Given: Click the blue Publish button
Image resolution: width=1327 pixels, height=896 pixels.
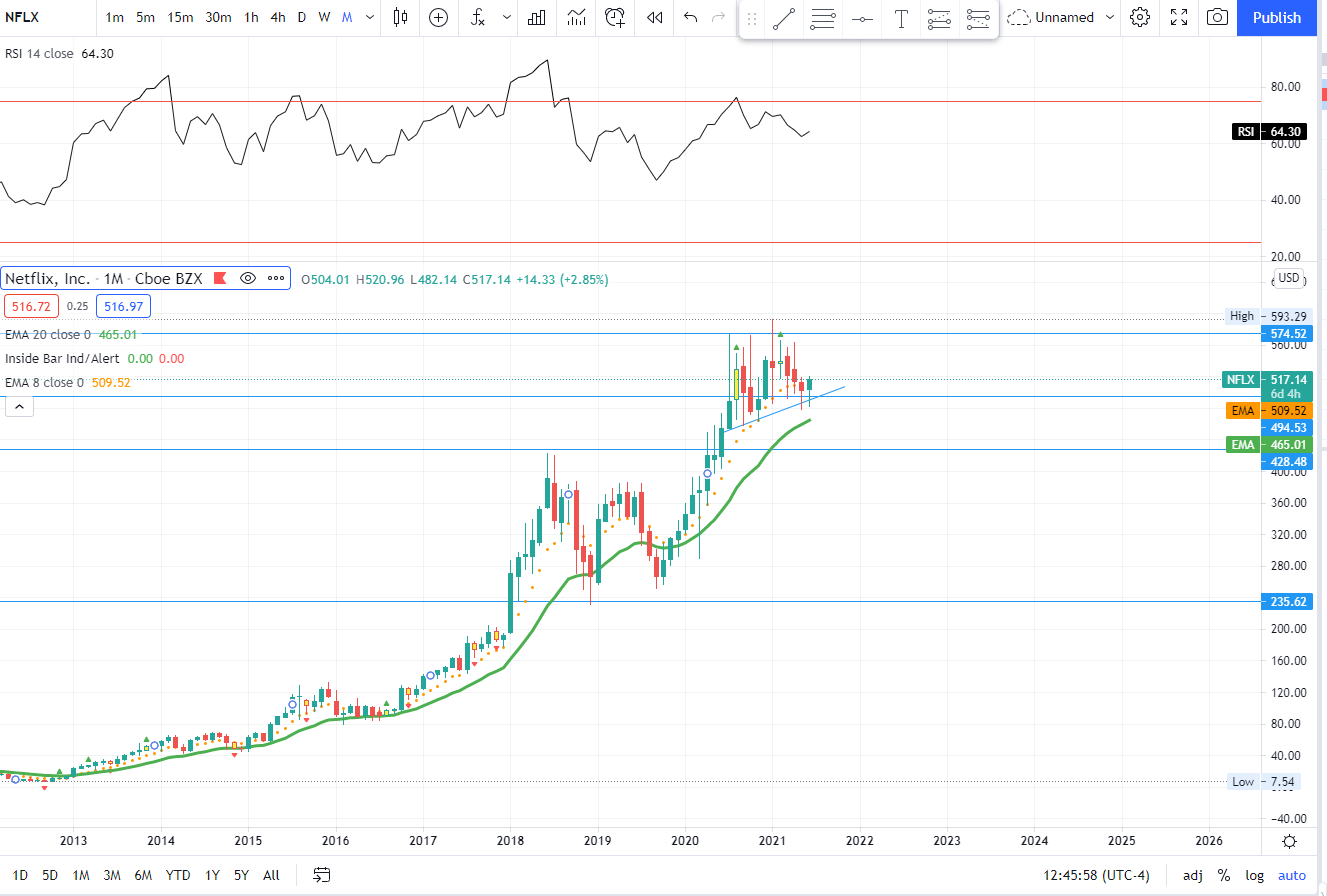Looking at the screenshot, I should pyautogui.click(x=1276, y=18).
